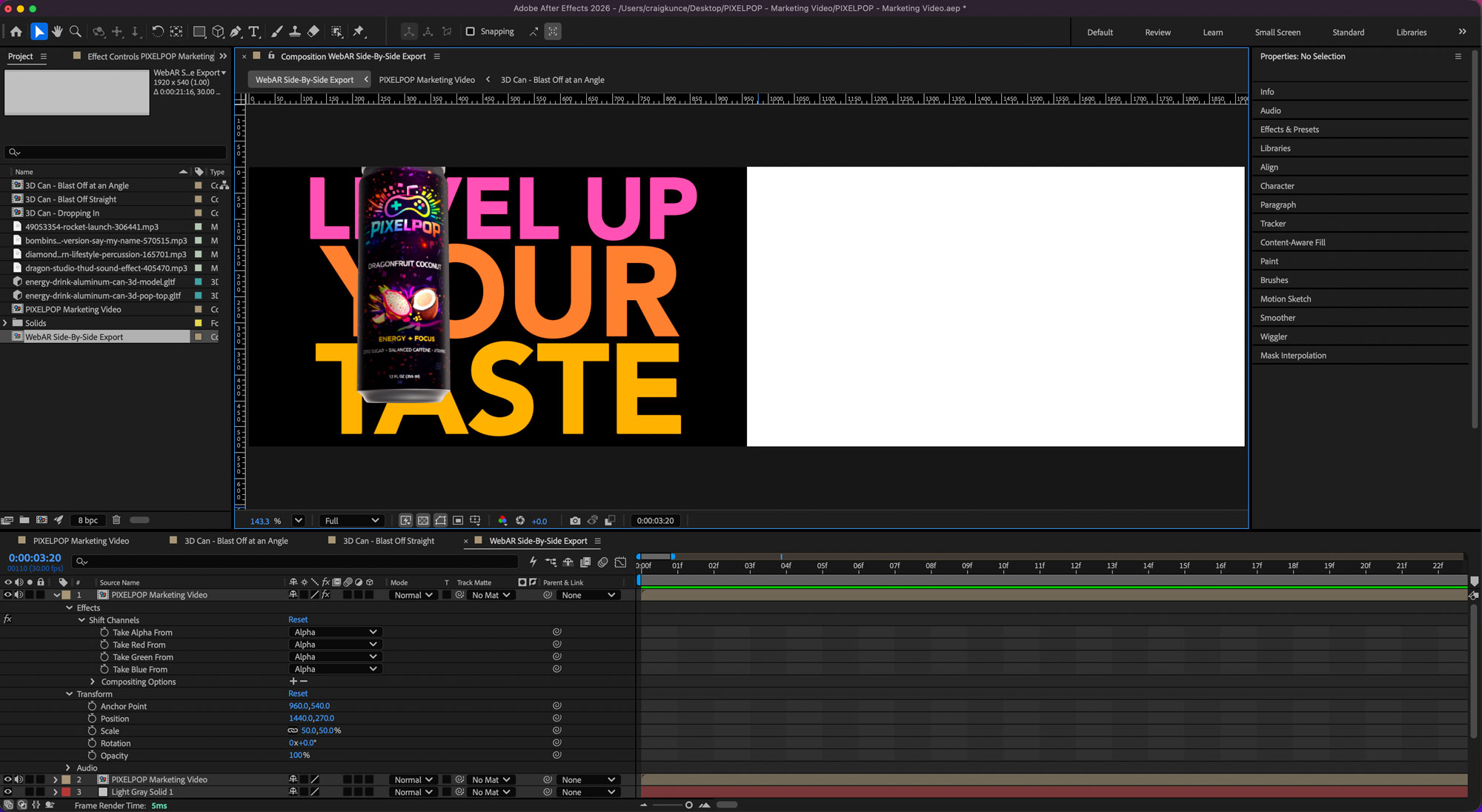Select the Eraser tool

tap(313, 31)
